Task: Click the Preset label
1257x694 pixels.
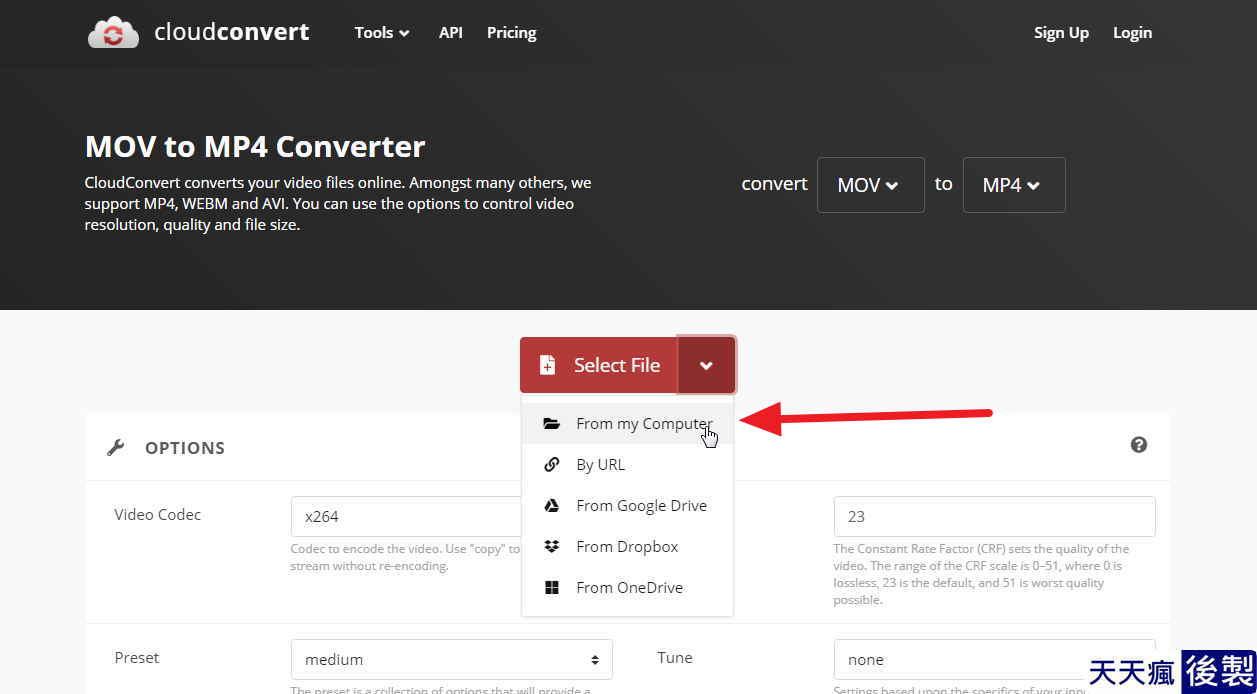Action: pyautogui.click(x=137, y=658)
